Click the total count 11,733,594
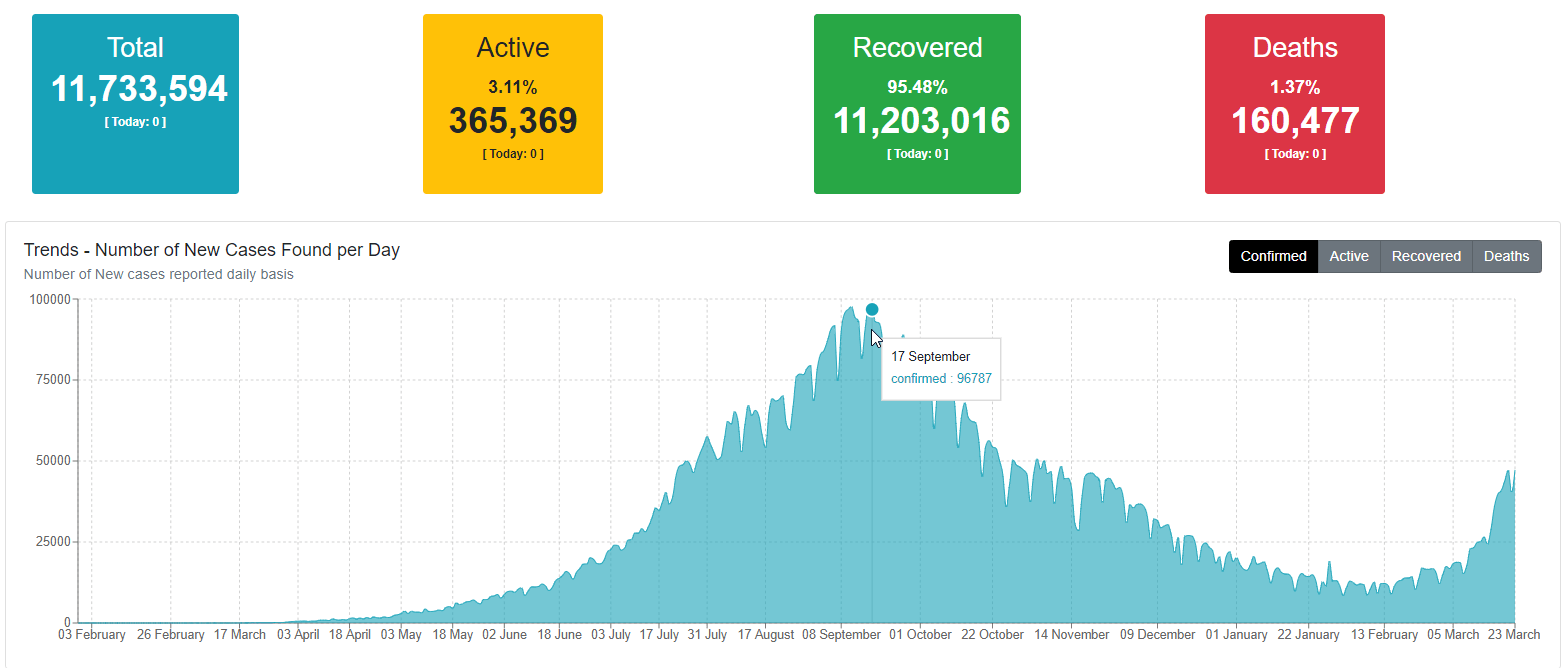The image size is (1566, 668). [x=139, y=89]
